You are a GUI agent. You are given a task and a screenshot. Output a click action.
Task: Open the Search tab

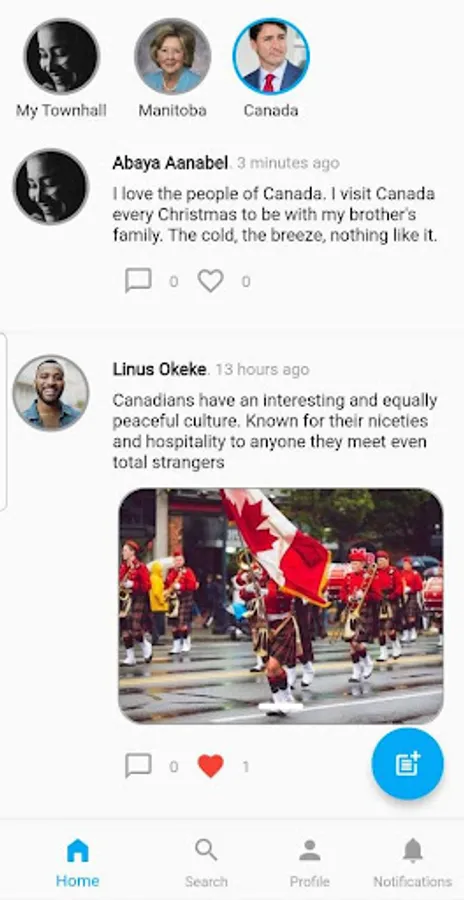(x=206, y=862)
